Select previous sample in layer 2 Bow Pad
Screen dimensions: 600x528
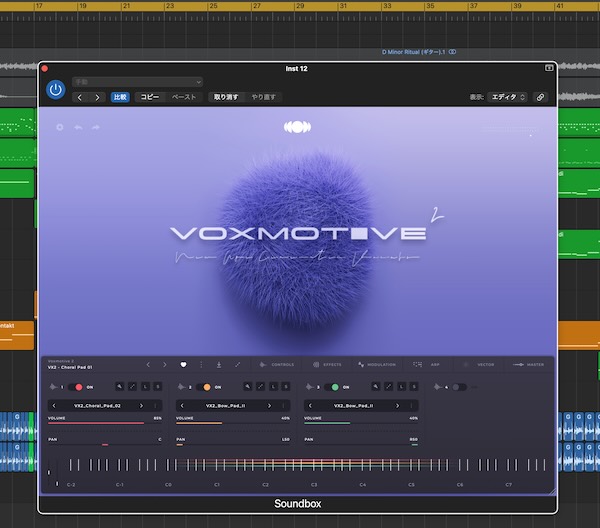[182, 406]
